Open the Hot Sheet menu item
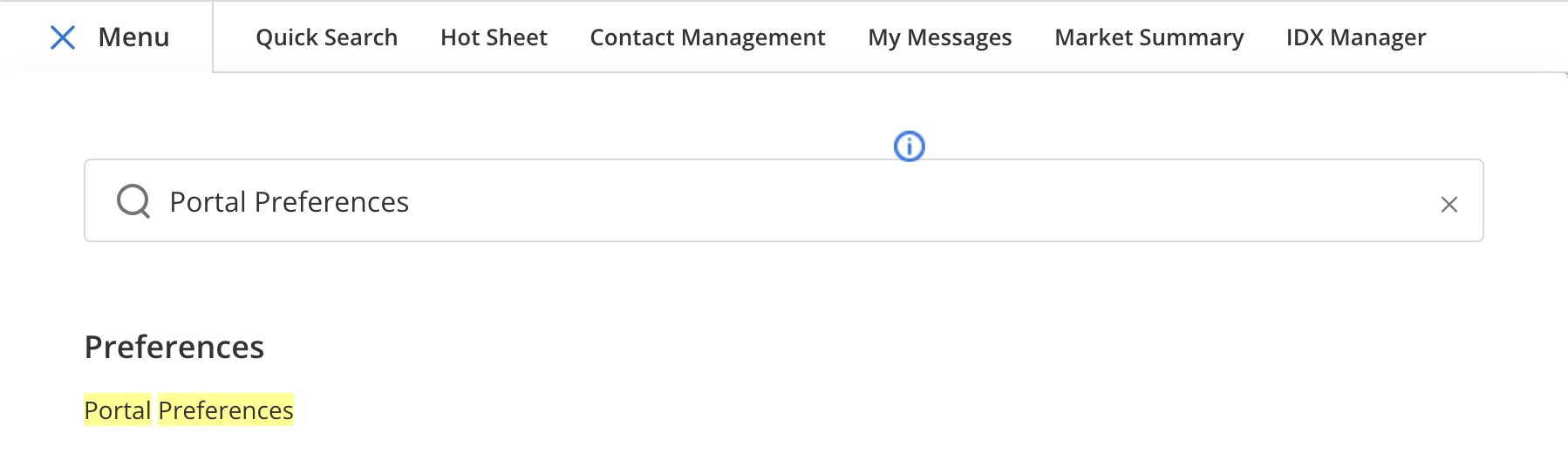The width and height of the screenshot is (1568, 460). click(x=494, y=37)
